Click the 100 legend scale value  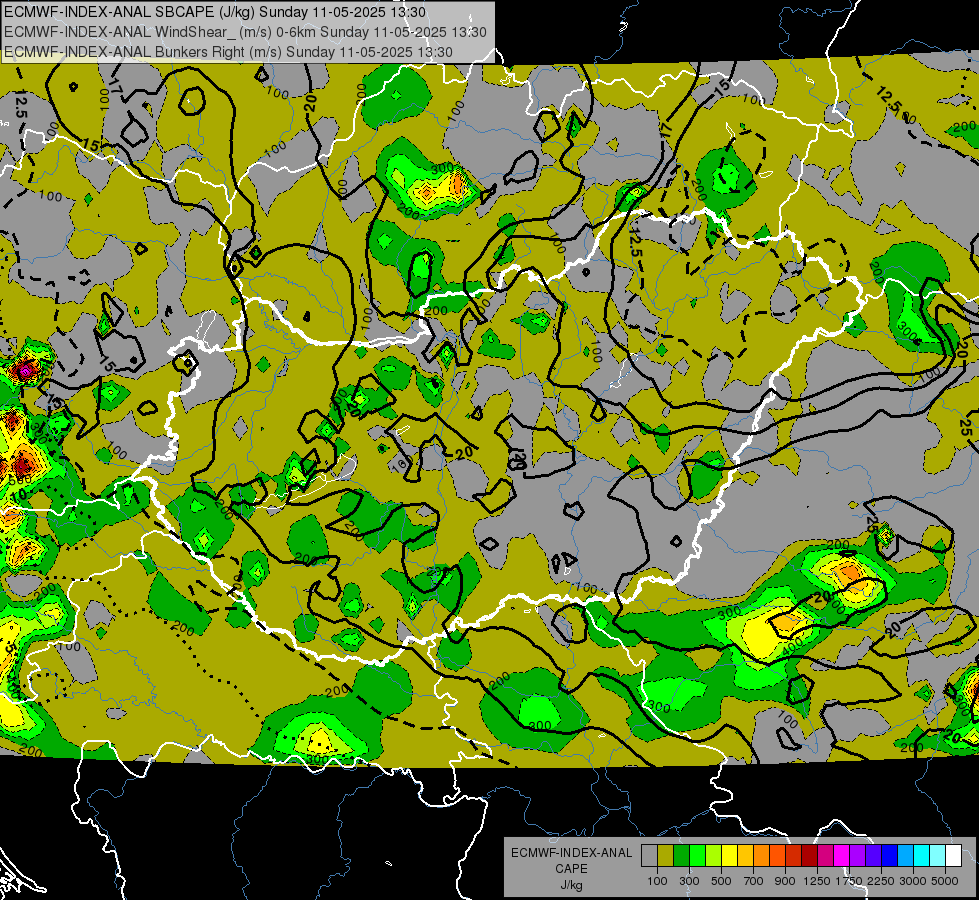657,881
